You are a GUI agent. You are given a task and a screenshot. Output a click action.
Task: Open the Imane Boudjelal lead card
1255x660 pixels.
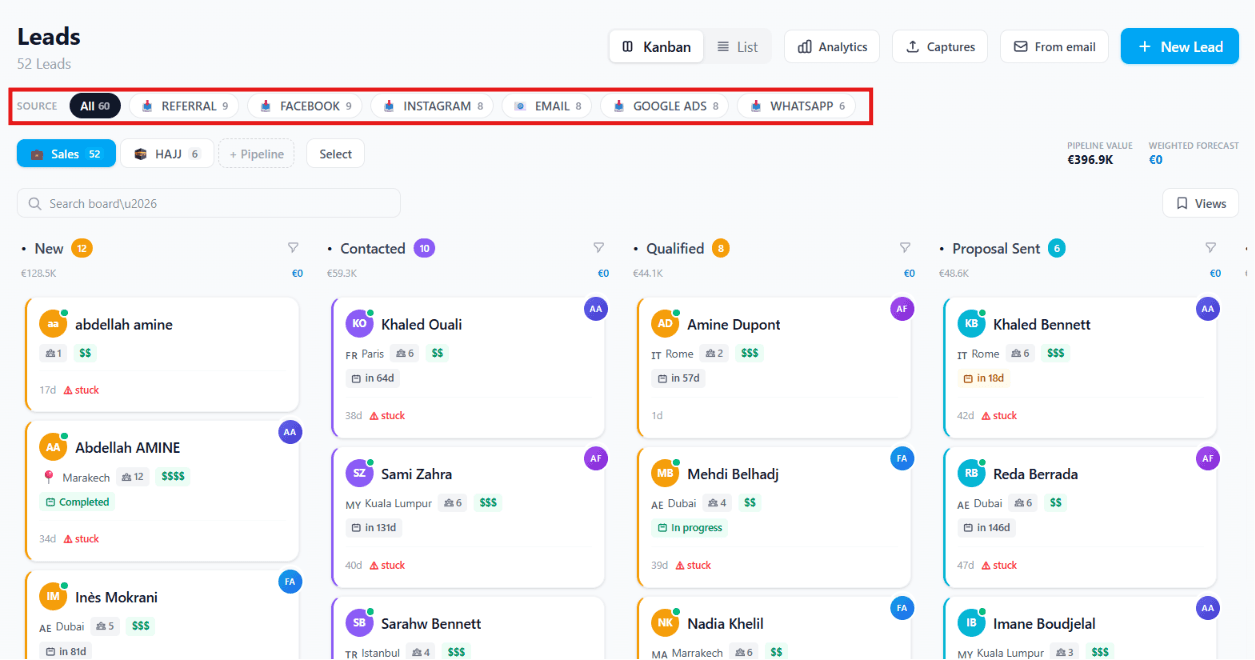click(1080, 628)
